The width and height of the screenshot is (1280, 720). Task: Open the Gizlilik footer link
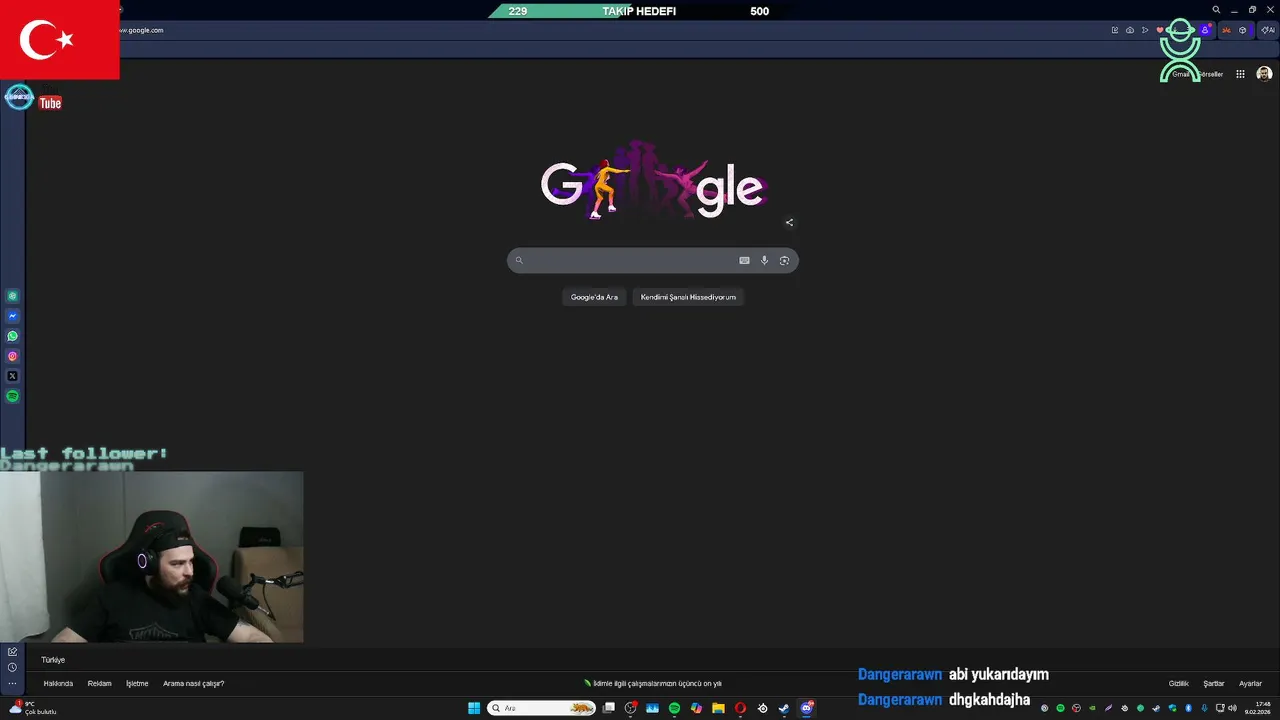point(1179,684)
